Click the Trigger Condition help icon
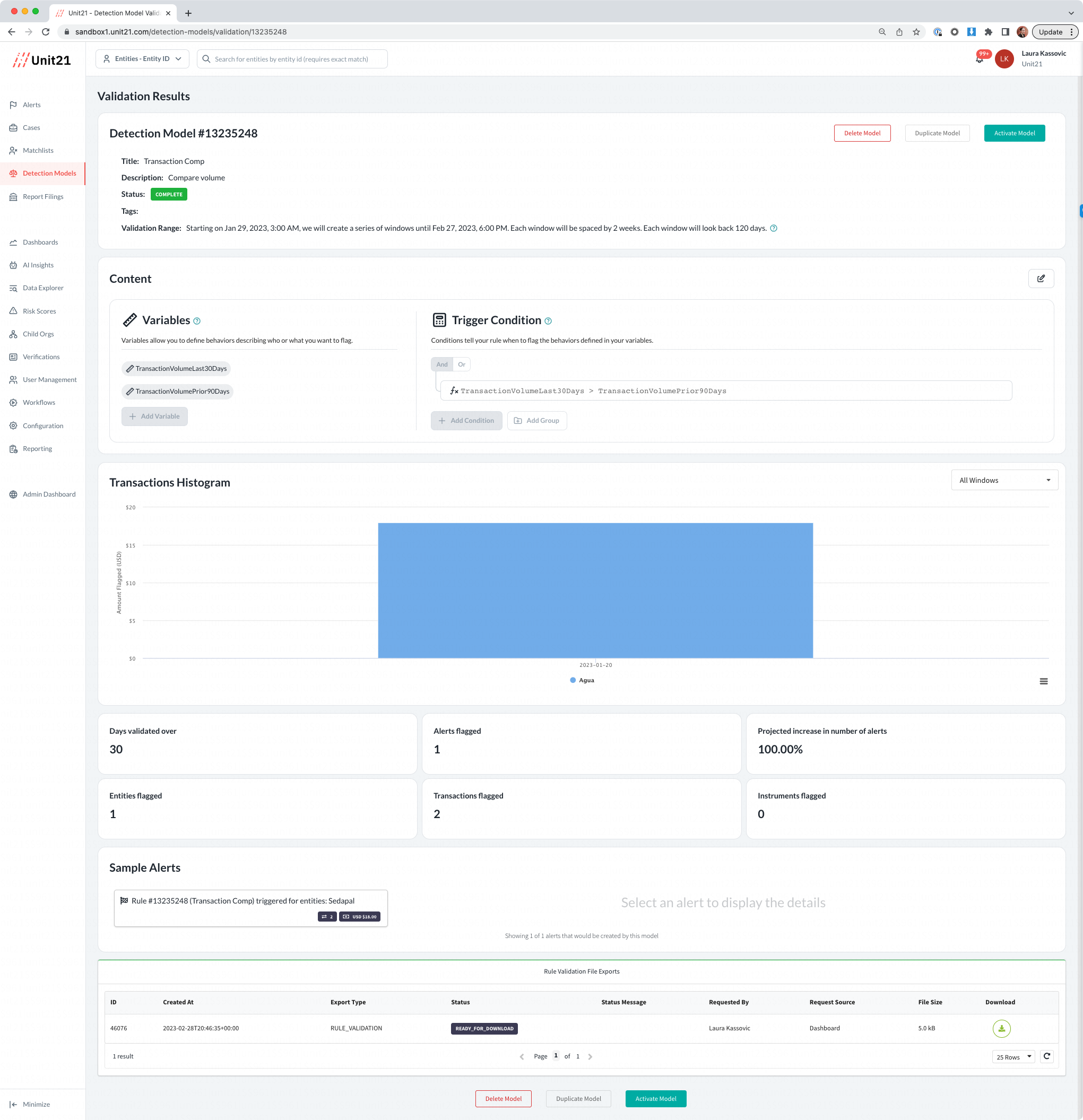This screenshot has height=1120, width=1083. [x=548, y=321]
